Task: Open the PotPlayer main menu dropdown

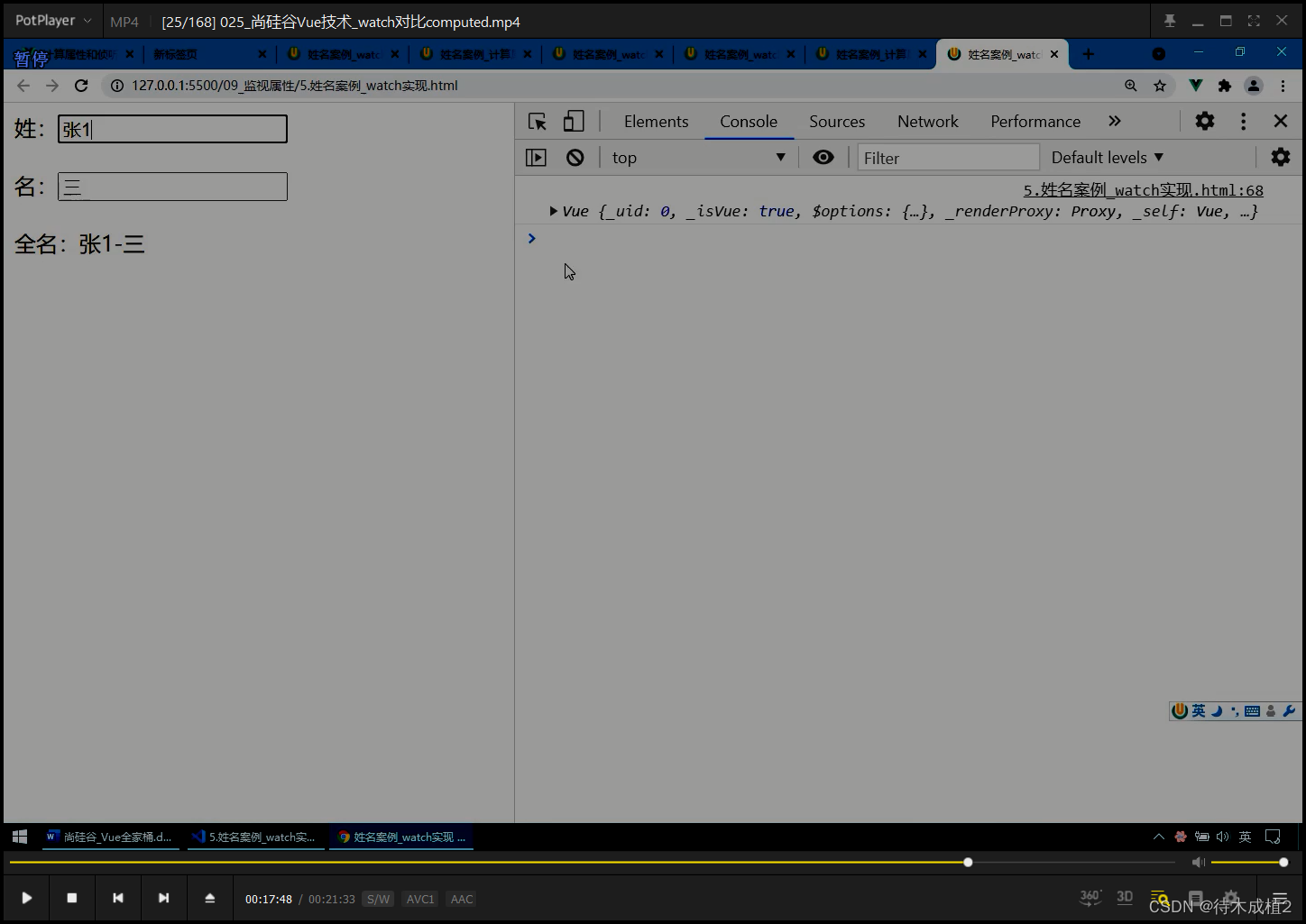Action: (53, 21)
